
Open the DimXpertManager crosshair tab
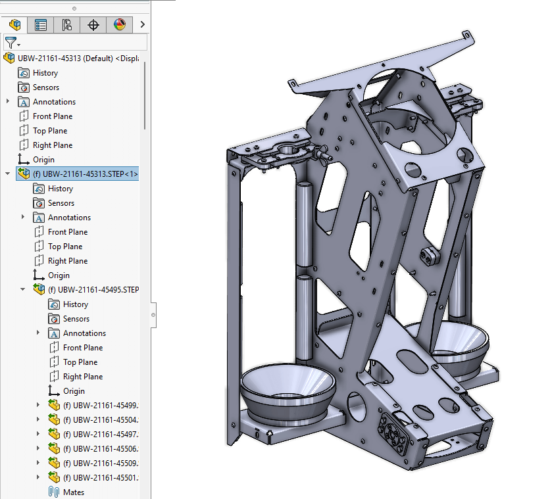[93, 25]
